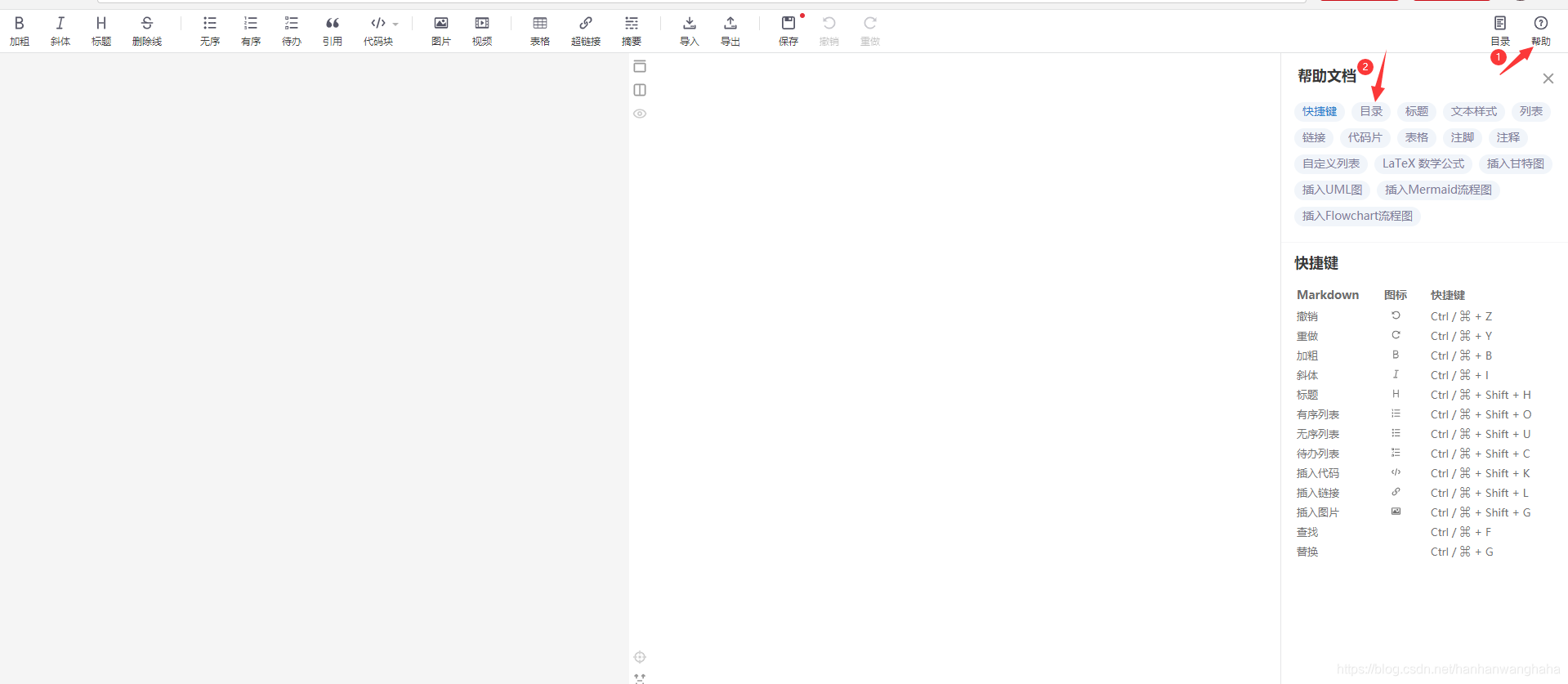Click the 'Ctrl / ⌘ + Shift + K' shortcut text
This screenshot has height=684, width=1568.
[x=1481, y=473]
